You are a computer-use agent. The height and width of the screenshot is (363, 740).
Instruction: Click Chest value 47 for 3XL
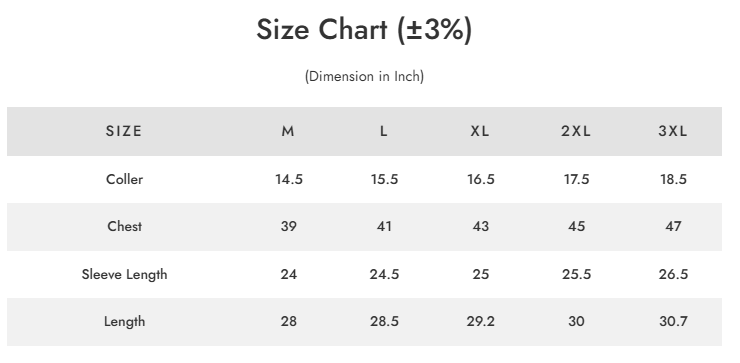(673, 227)
